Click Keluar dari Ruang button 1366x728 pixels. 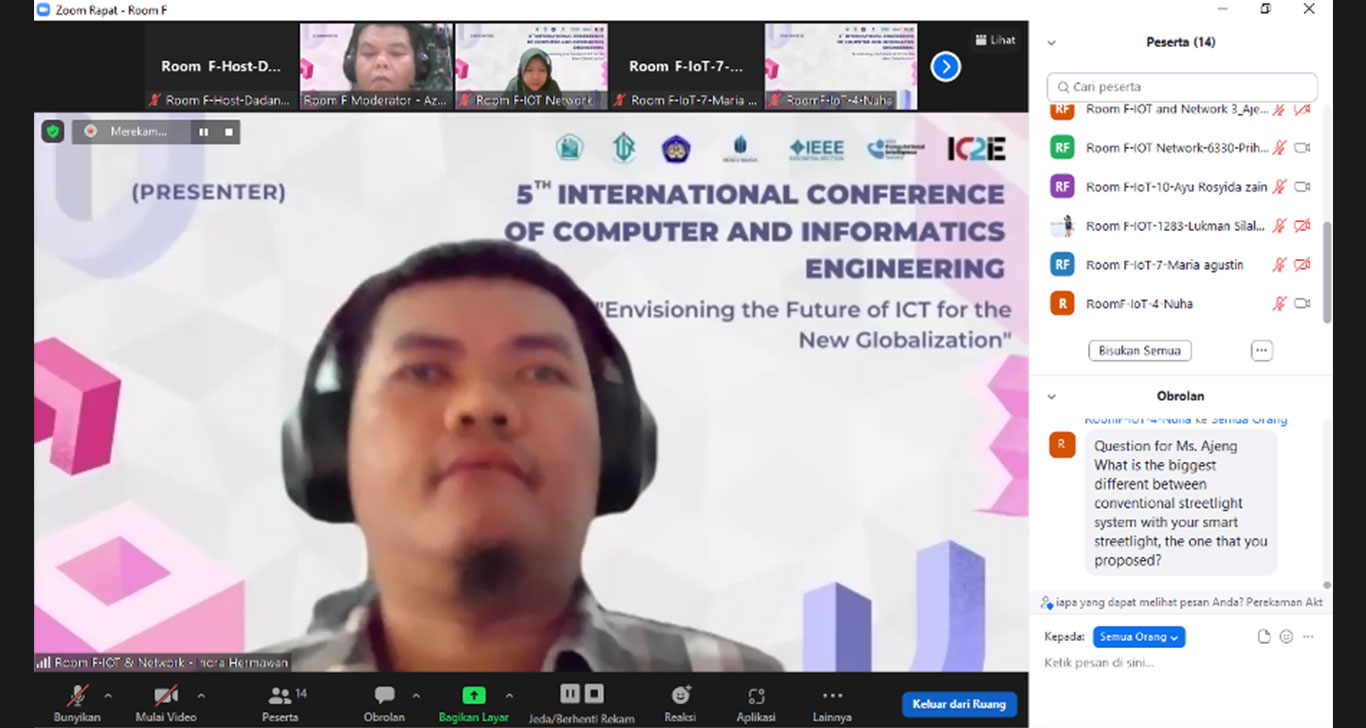coord(959,704)
